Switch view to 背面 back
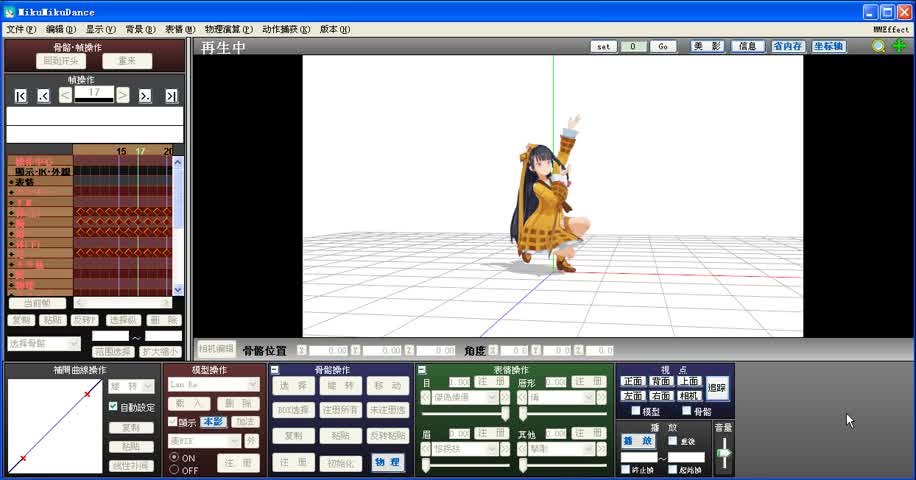 pos(661,381)
